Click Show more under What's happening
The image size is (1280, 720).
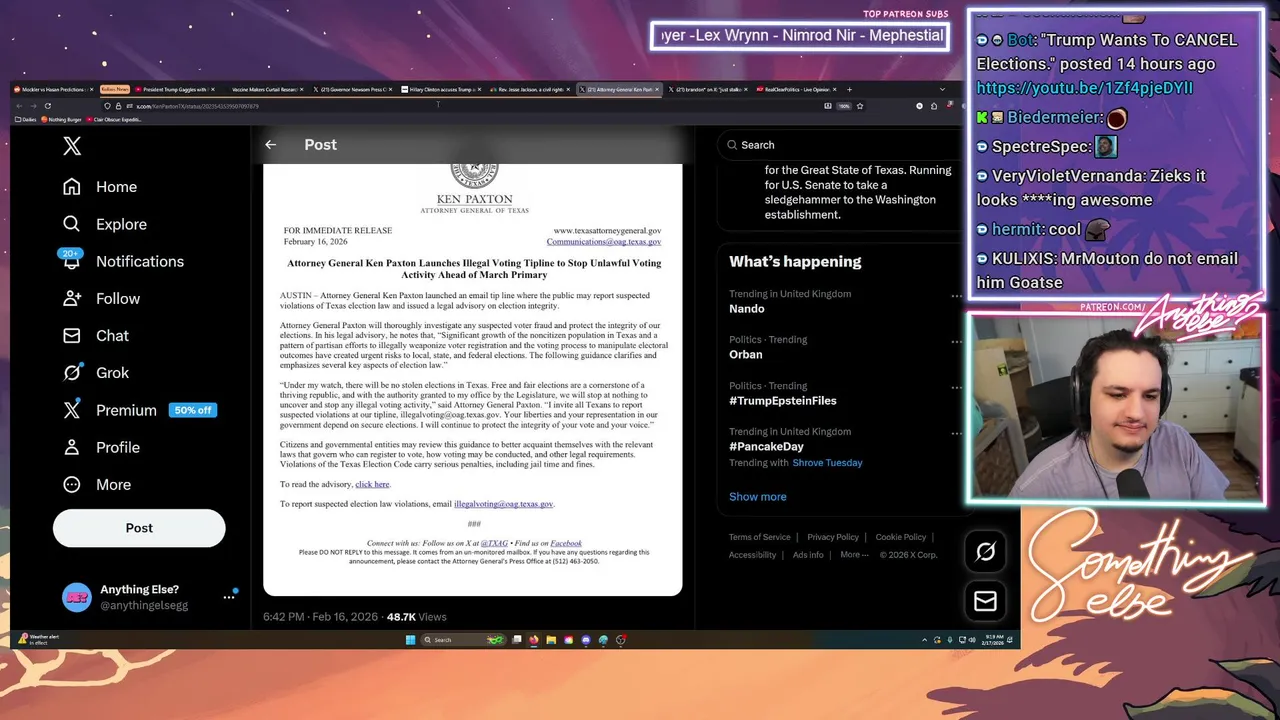758,497
